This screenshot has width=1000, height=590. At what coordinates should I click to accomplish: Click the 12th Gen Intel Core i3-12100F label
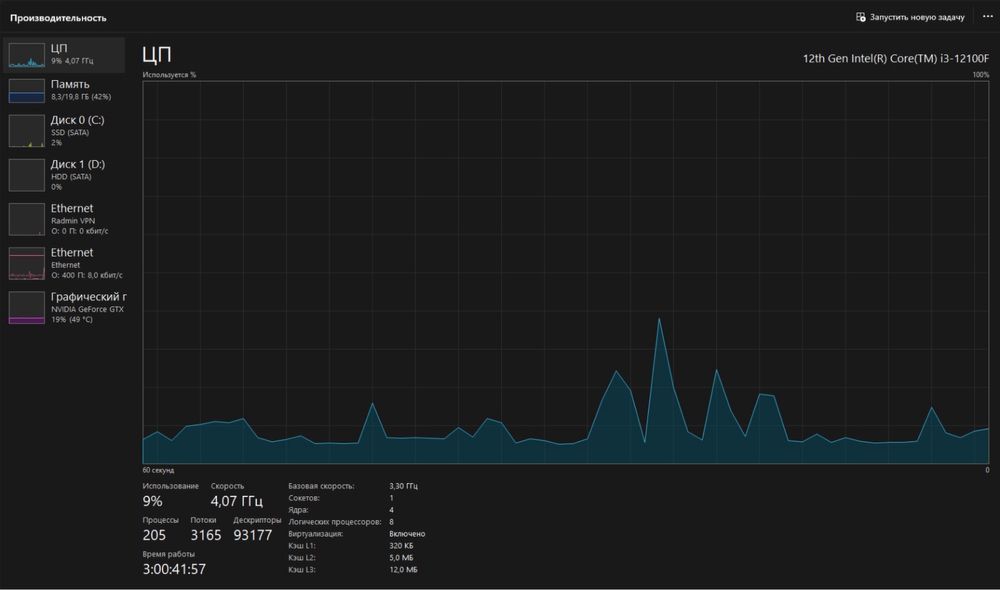coord(895,59)
